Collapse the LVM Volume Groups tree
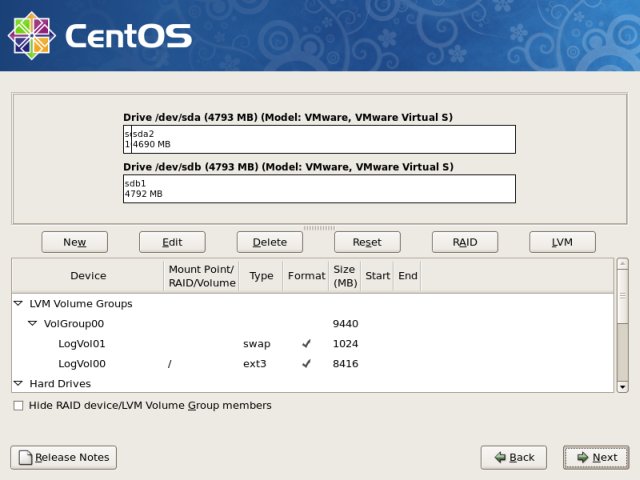 point(18,303)
